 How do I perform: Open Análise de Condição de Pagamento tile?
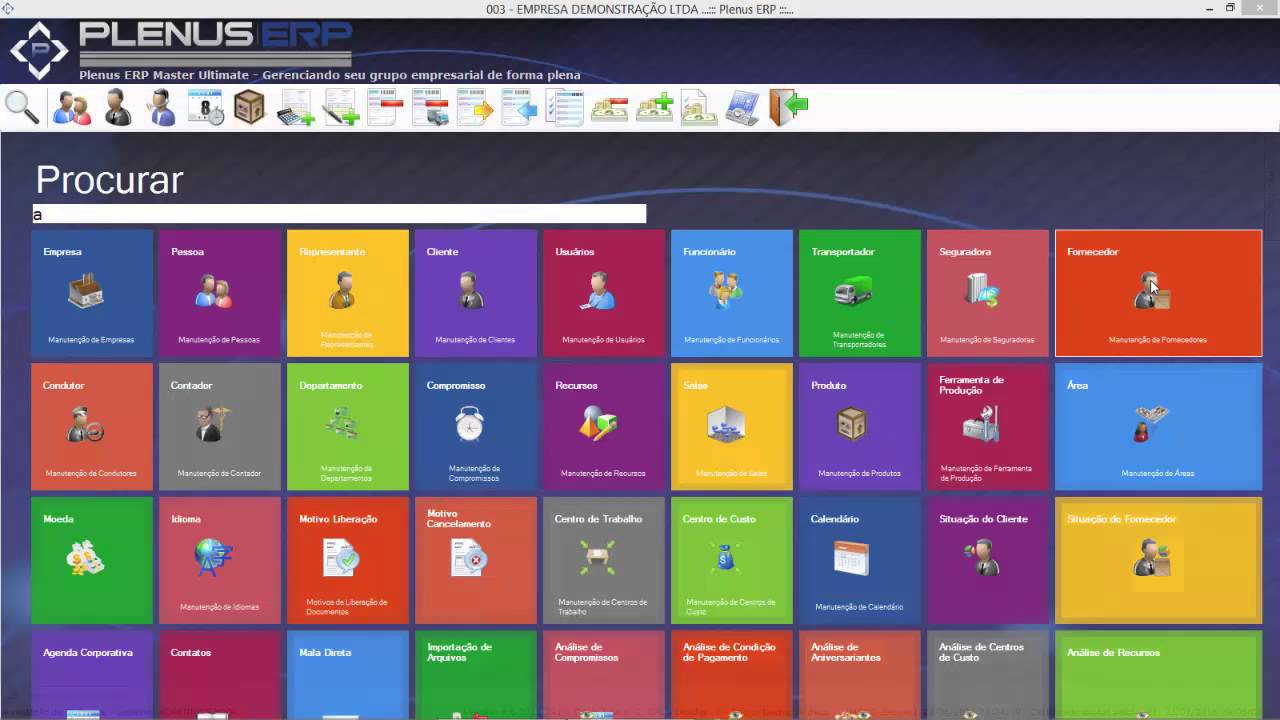point(732,675)
